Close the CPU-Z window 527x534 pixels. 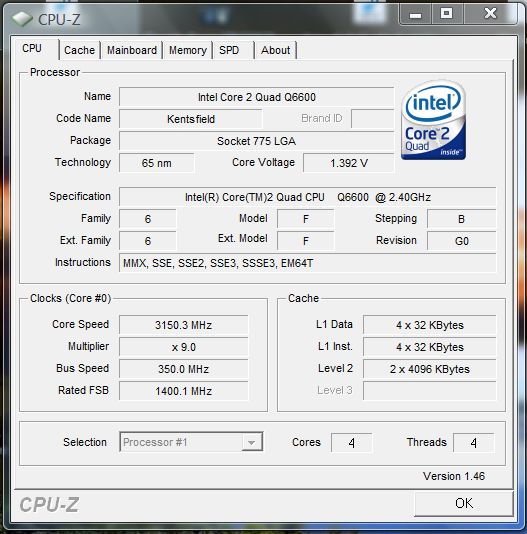[490, 14]
